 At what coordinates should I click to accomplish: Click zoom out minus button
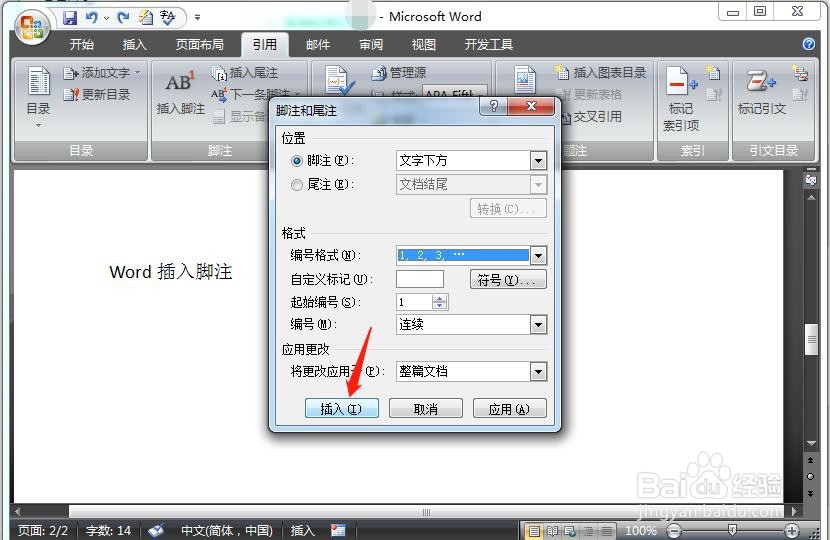674,530
